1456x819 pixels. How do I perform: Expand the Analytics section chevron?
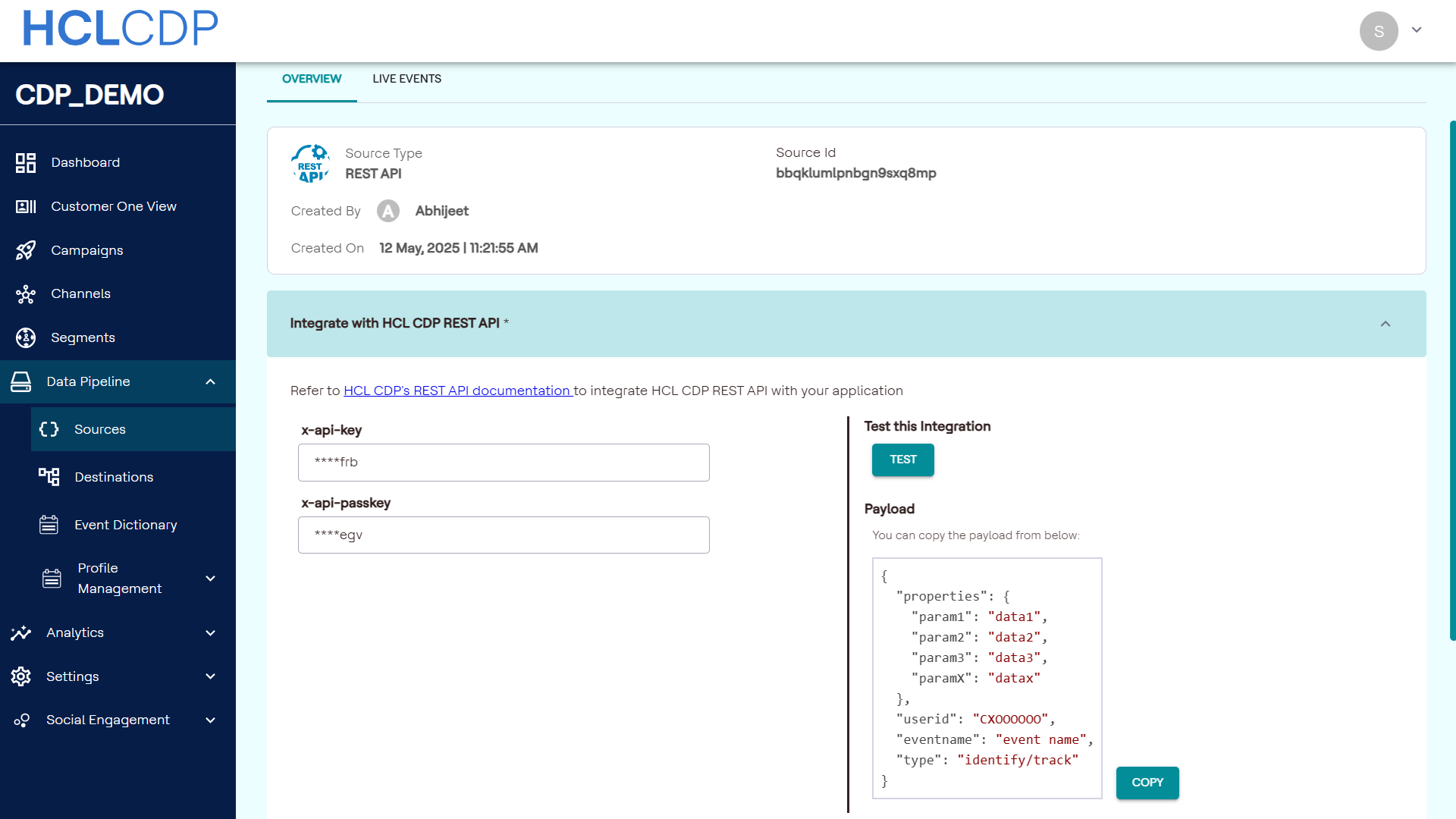coord(211,632)
